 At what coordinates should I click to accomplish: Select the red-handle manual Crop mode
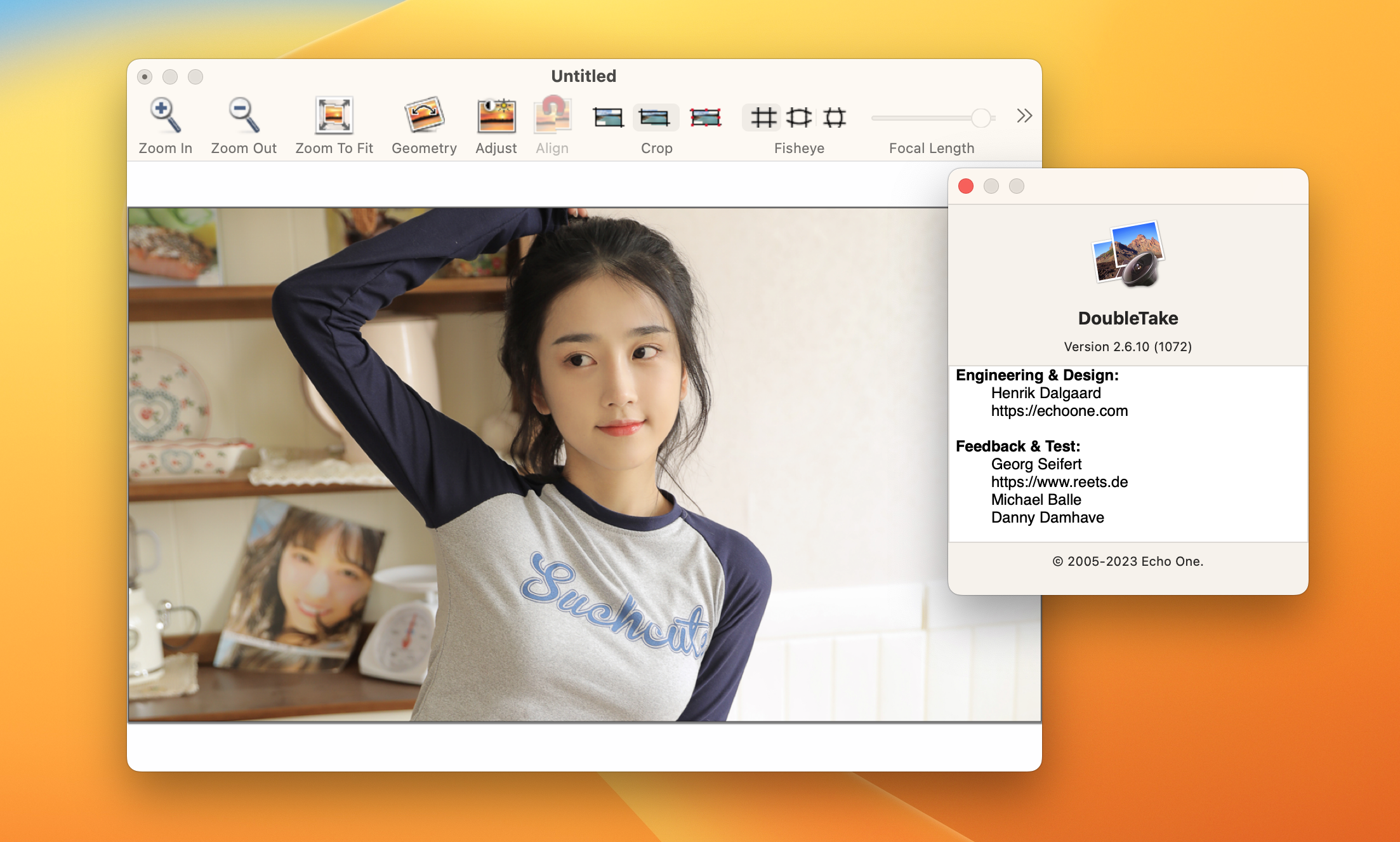(x=705, y=117)
